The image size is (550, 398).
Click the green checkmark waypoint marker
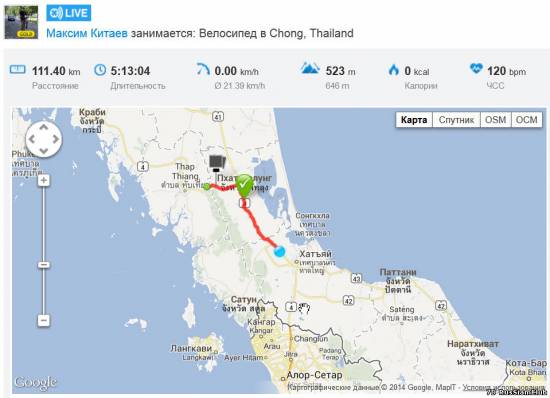(245, 185)
